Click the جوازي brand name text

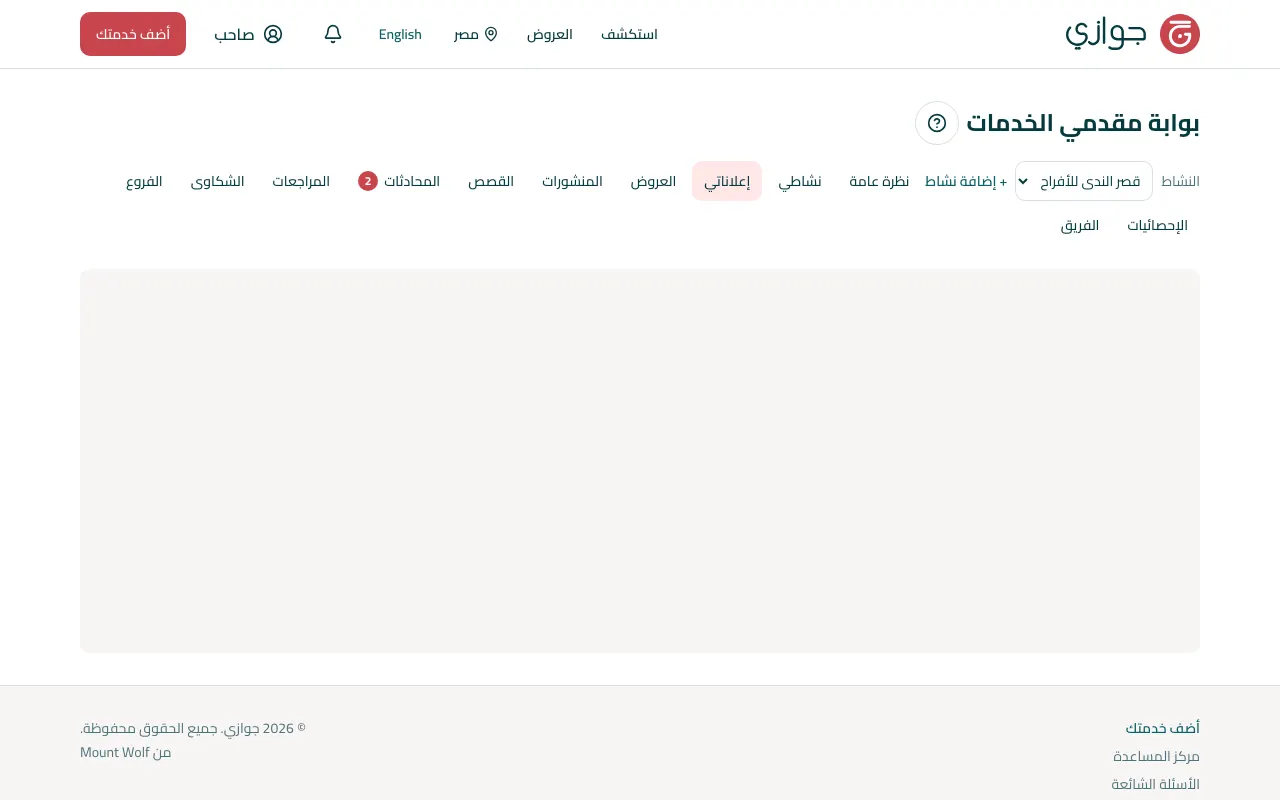click(1106, 34)
